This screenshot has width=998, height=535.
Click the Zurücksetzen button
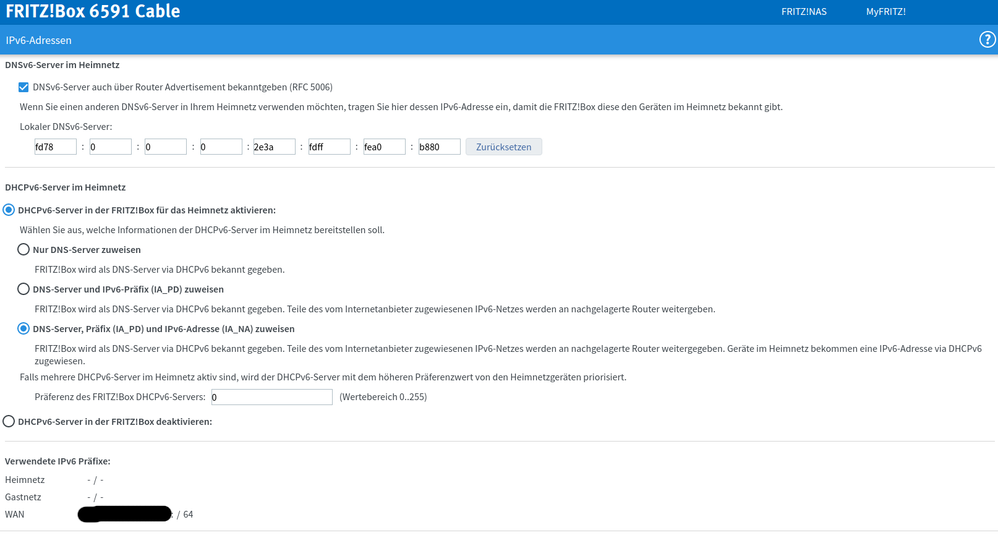pos(503,147)
